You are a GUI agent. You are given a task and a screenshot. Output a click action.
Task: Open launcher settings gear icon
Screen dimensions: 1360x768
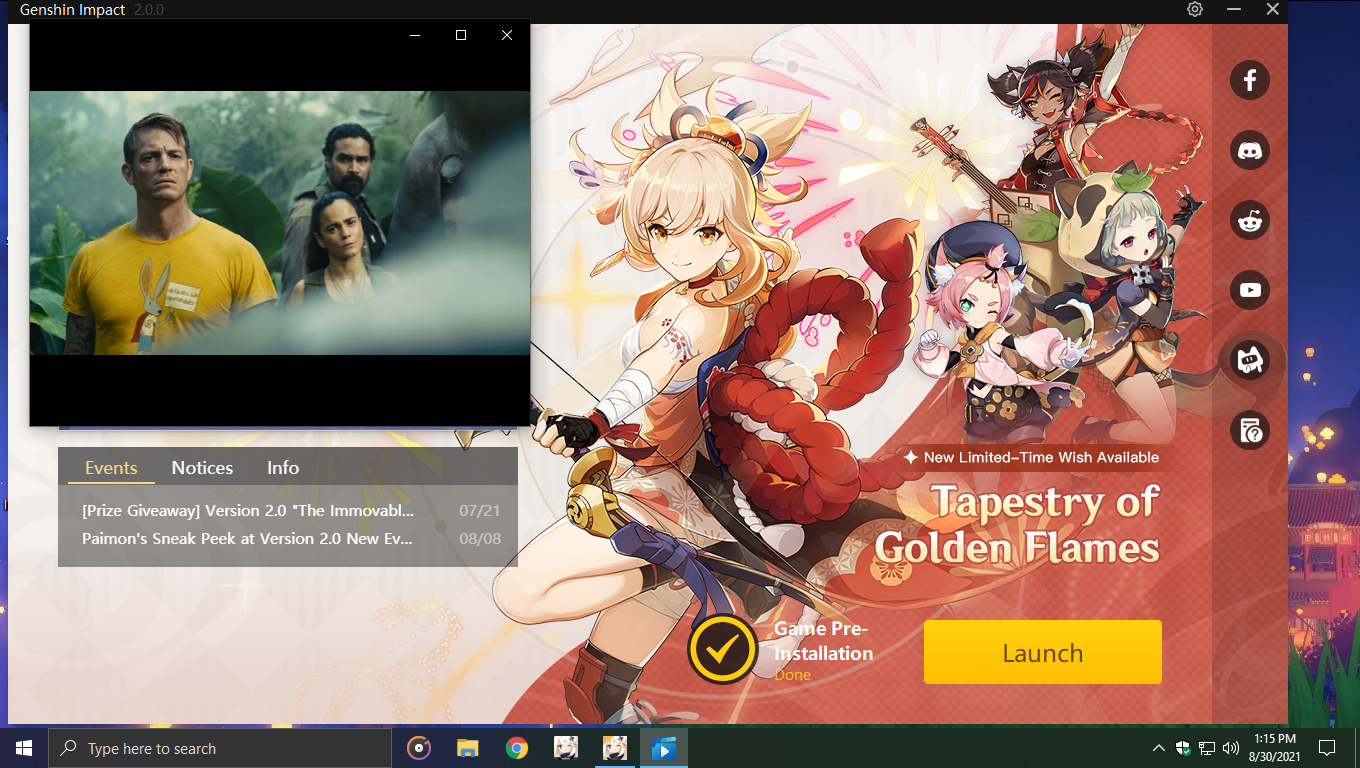[1195, 9]
